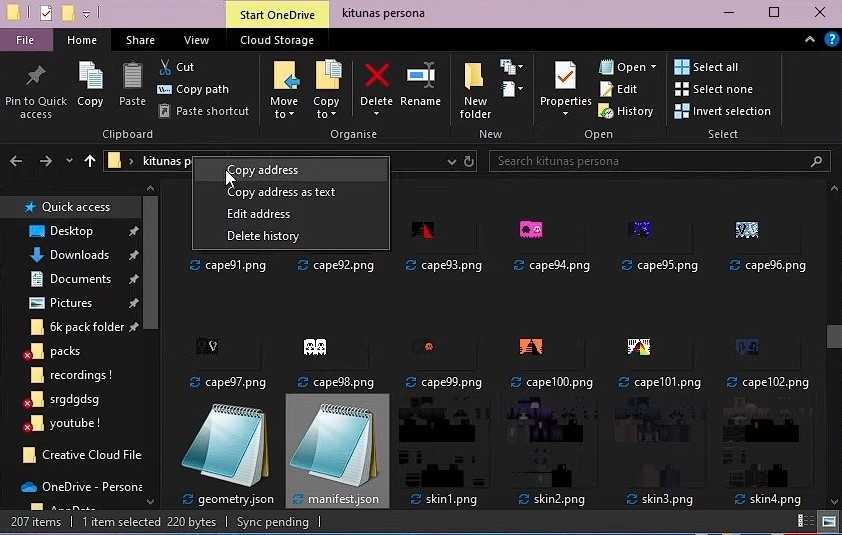Click Invert selection
Image resolution: width=842 pixels, height=535 pixels.
(722, 111)
